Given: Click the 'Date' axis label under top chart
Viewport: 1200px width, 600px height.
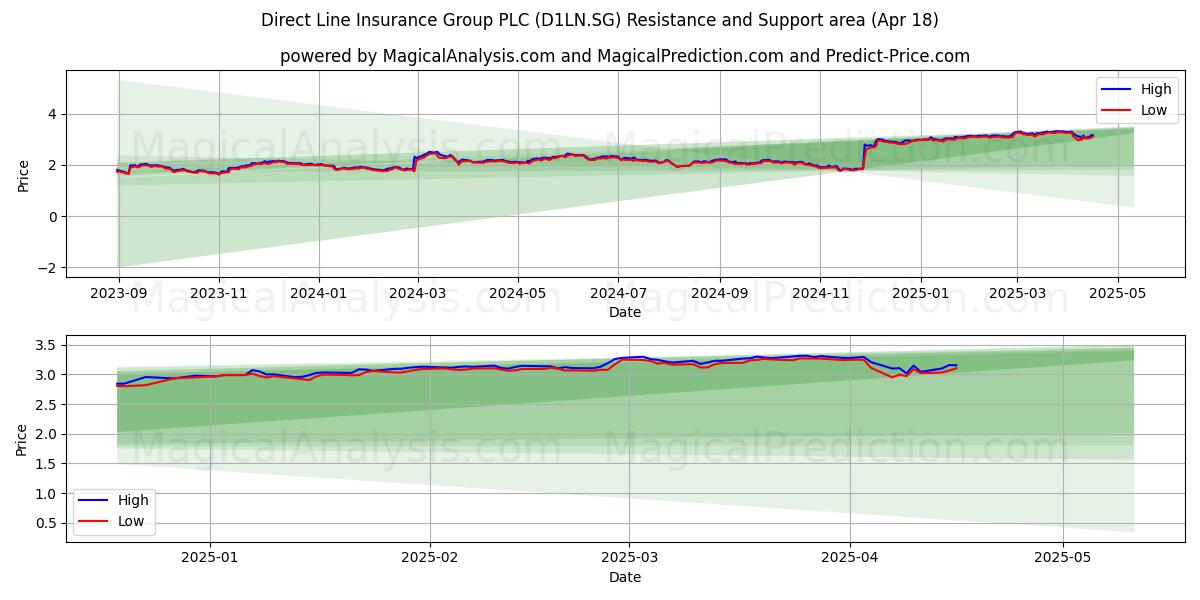Looking at the screenshot, I should (625, 312).
